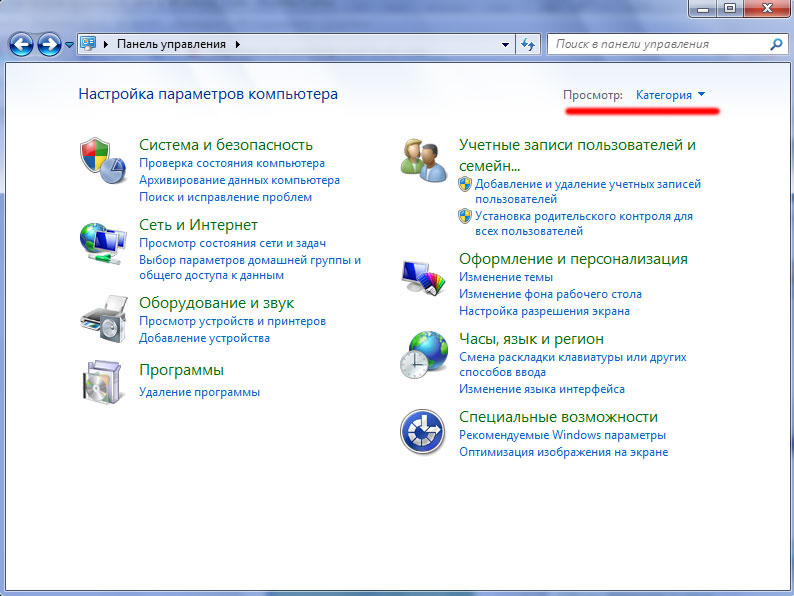Screen dimensions: 794x596
Task: Open 'Просмотр состояния сети и задач' link
Action: pyautogui.click(x=232, y=243)
